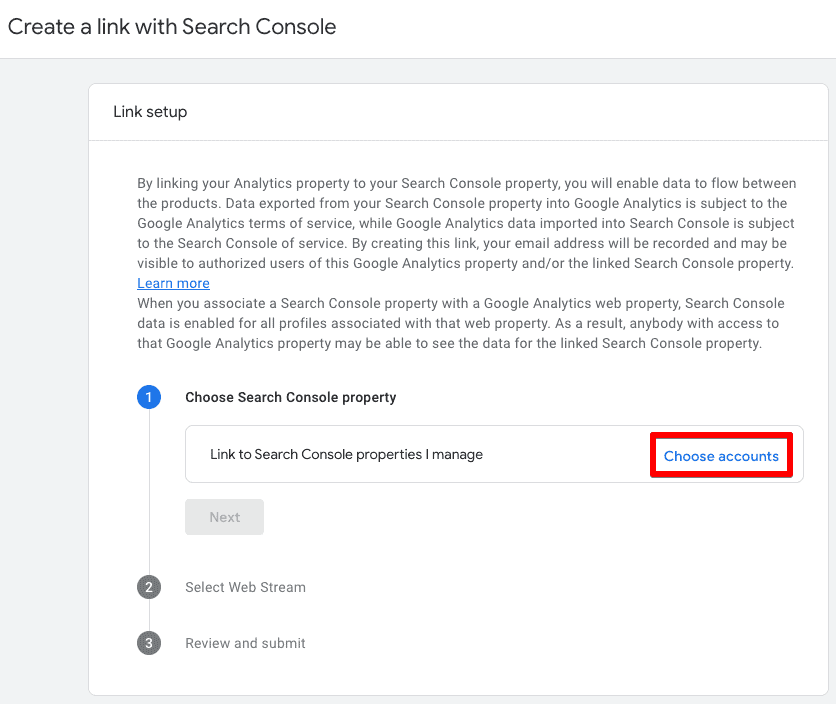Viewport: 836px width, 704px height.
Task: Click the Create a link with Search Console title
Action: 172,27
